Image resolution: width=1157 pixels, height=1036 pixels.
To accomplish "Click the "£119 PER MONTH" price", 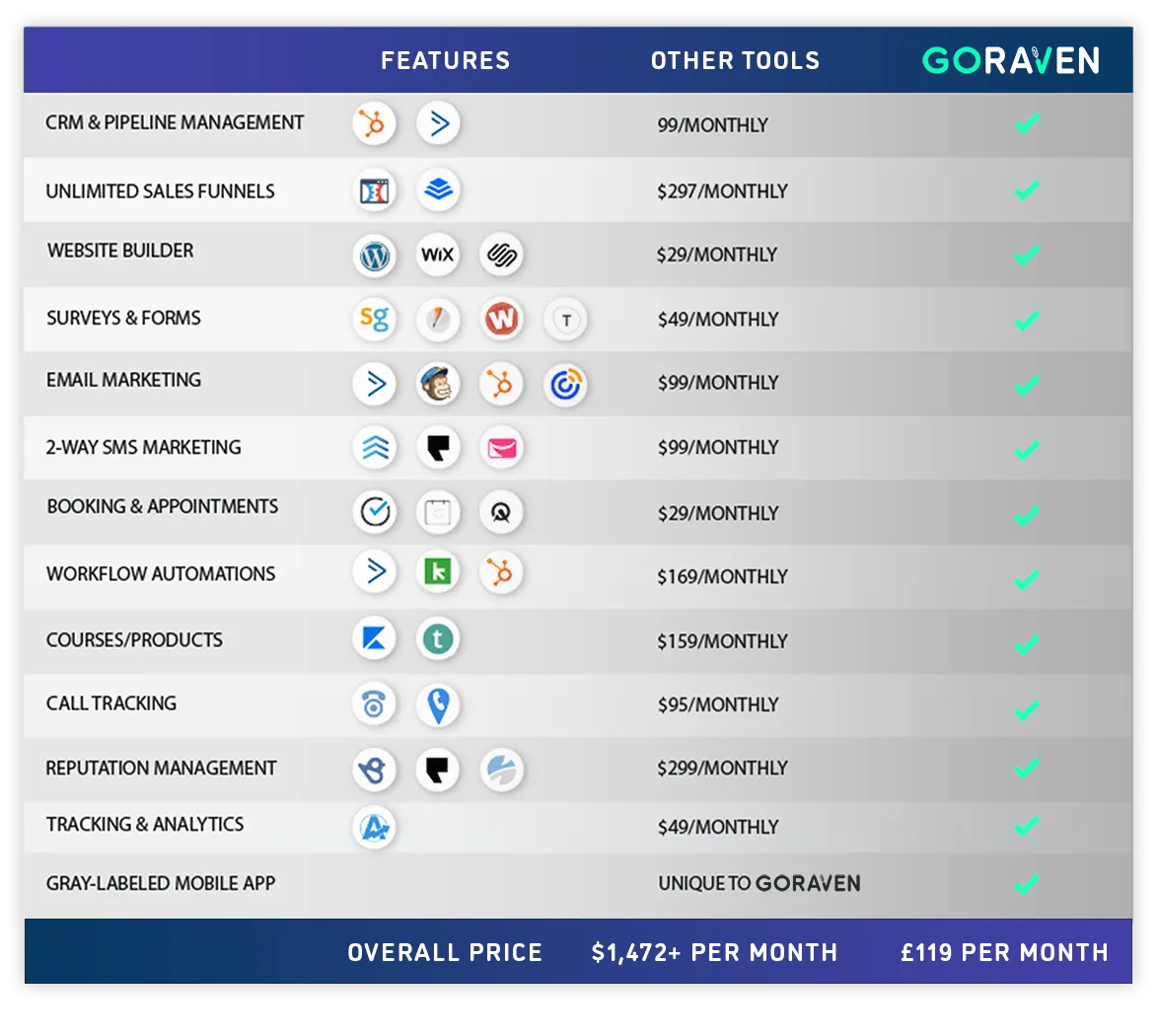I will [x=1004, y=952].
